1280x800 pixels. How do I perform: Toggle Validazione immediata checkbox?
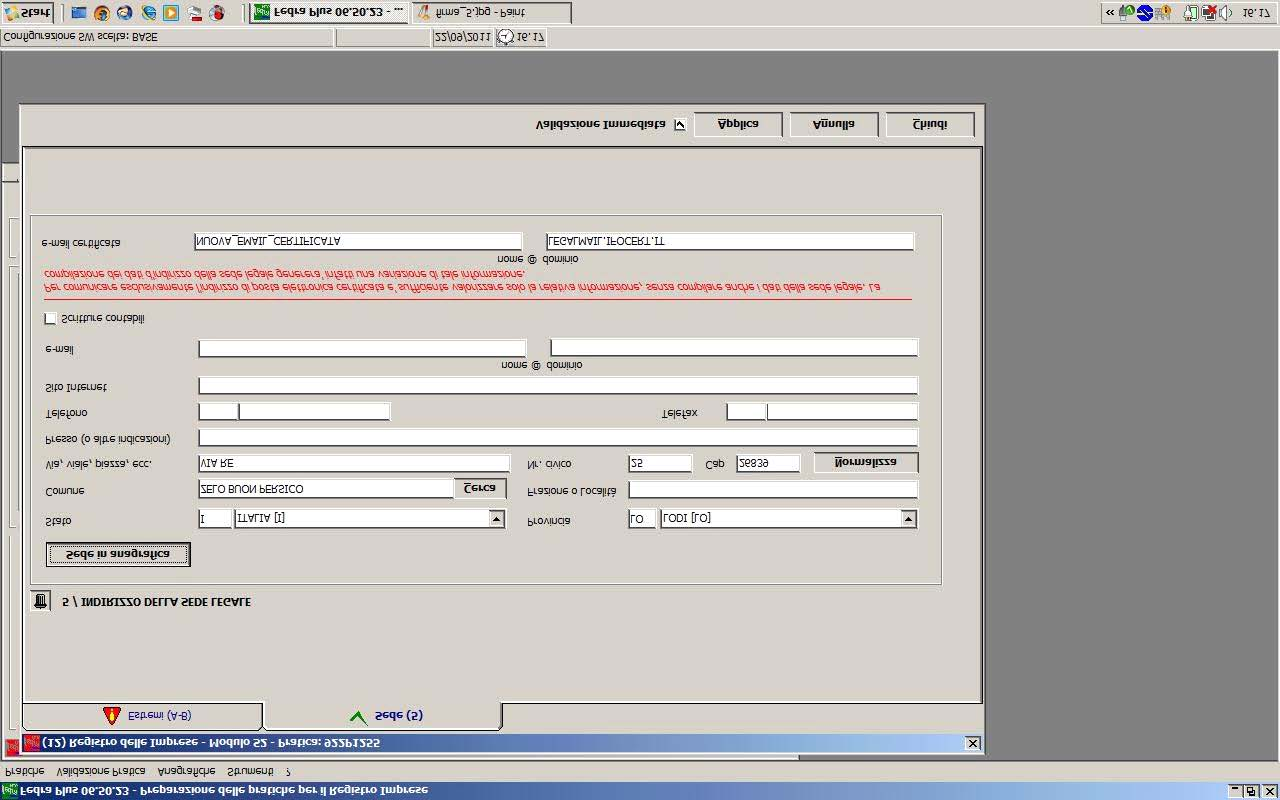click(x=680, y=125)
